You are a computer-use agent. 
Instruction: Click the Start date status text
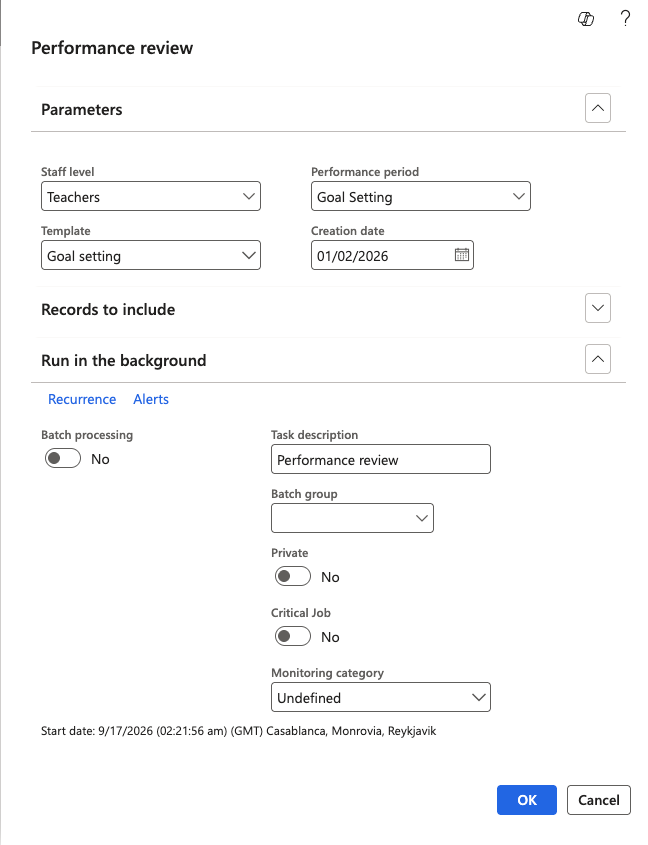[238, 731]
